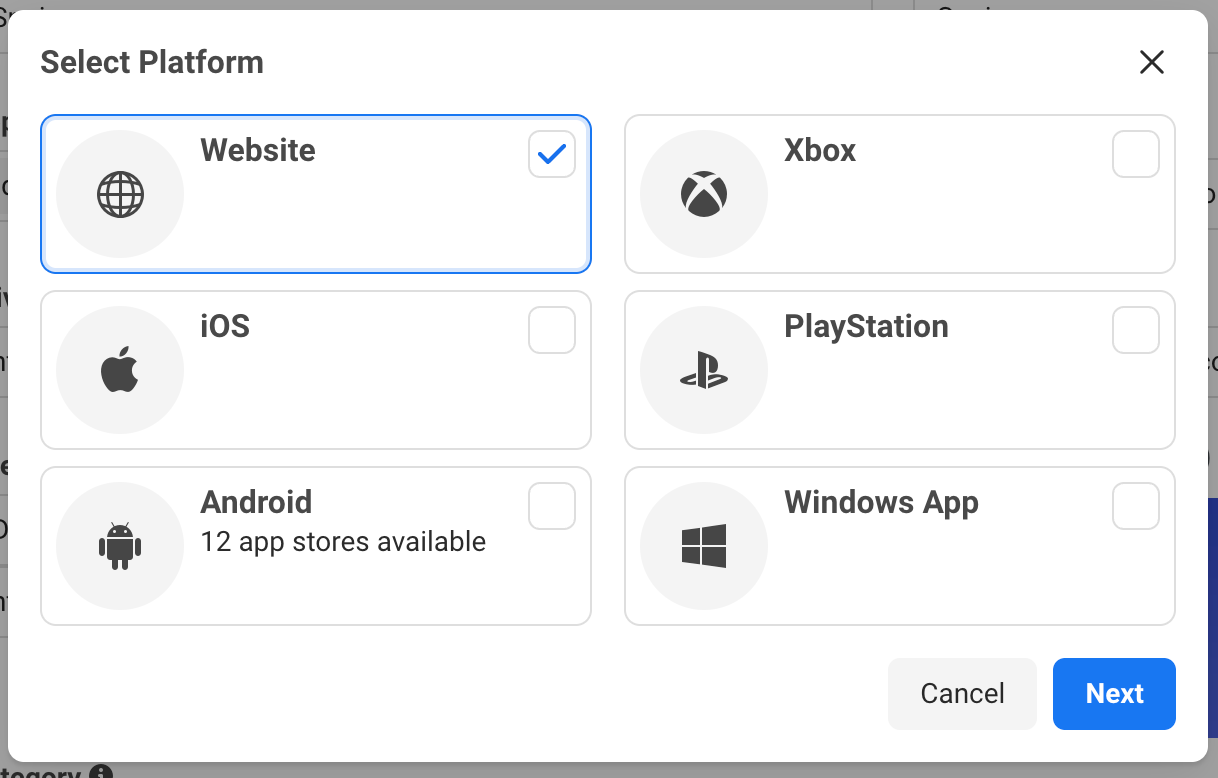The width and height of the screenshot is (1218, 778).
Task: Click the "12 app stores available" text
Action: 343,542
